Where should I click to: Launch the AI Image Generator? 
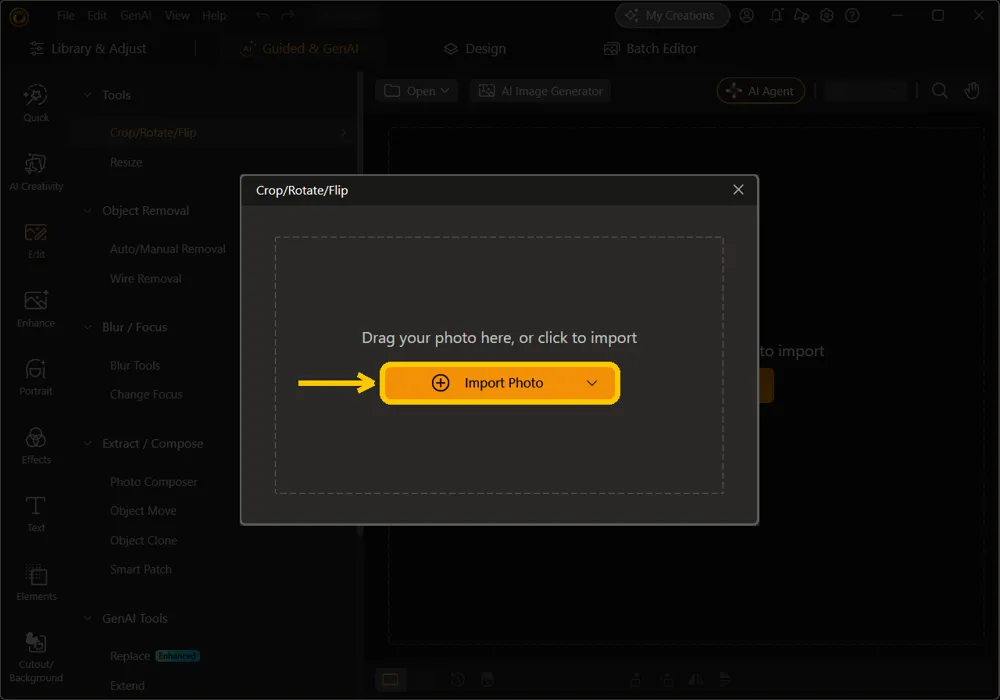click(x=541, y=91)
